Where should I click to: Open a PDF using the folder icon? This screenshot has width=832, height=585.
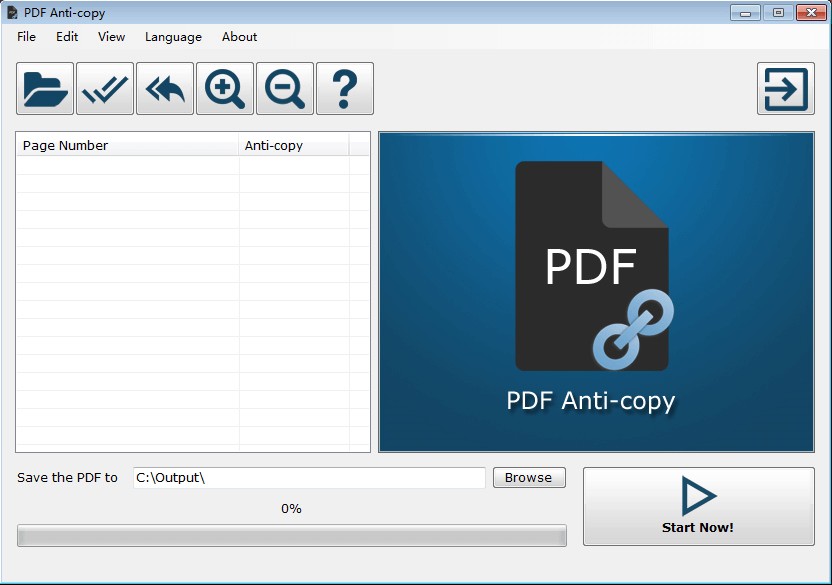(x=43, y=88)
